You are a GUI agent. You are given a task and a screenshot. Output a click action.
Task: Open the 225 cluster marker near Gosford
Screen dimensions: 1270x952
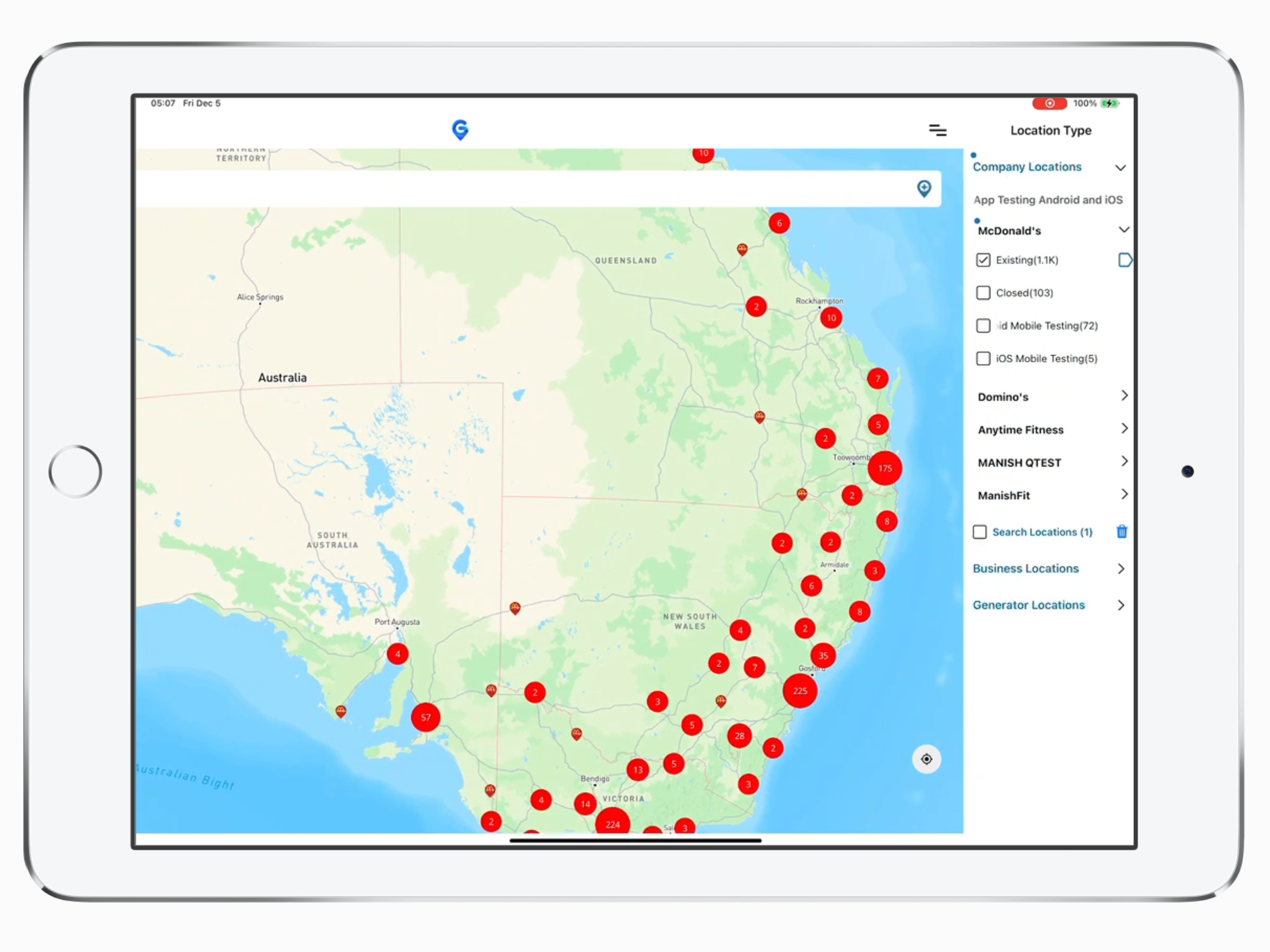coord(800,691)
